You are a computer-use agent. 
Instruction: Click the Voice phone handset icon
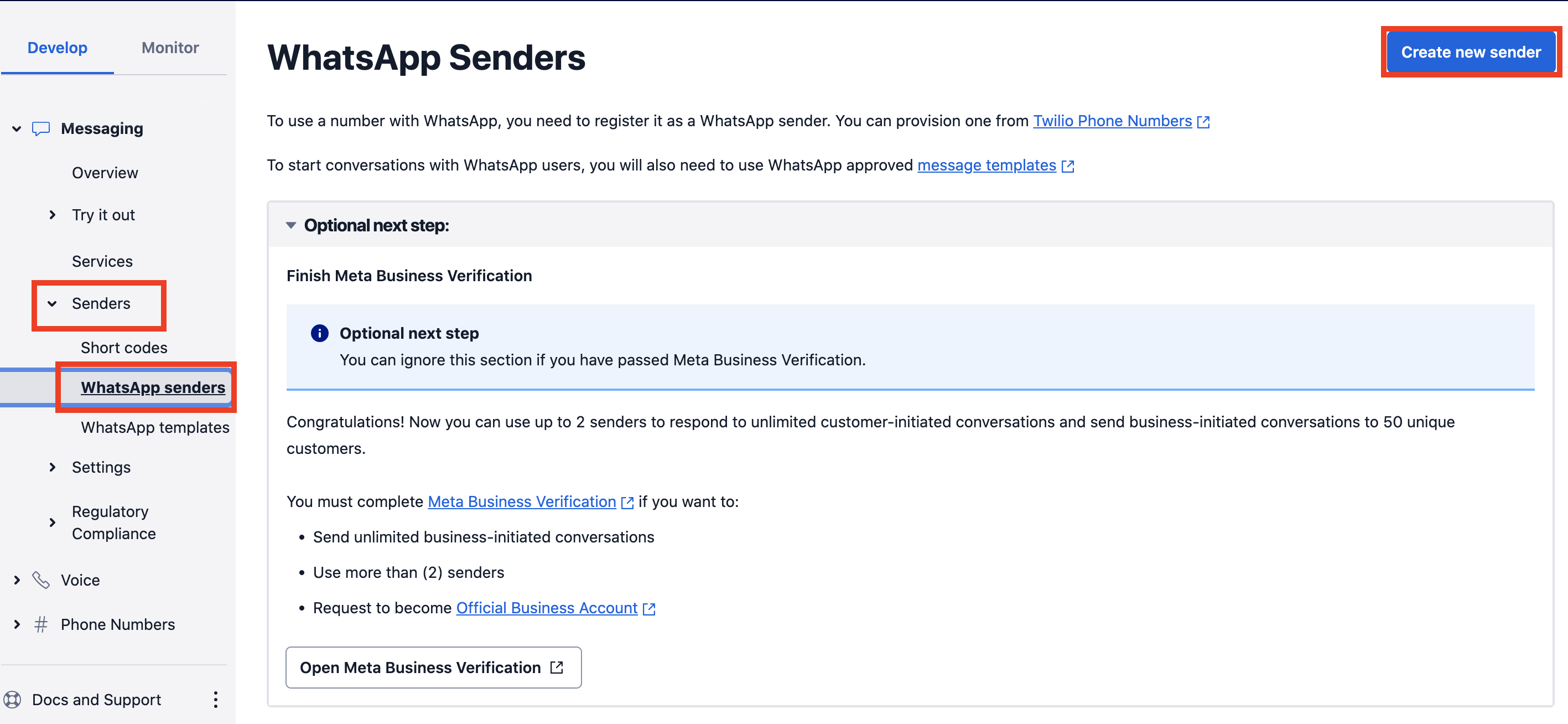41,580
